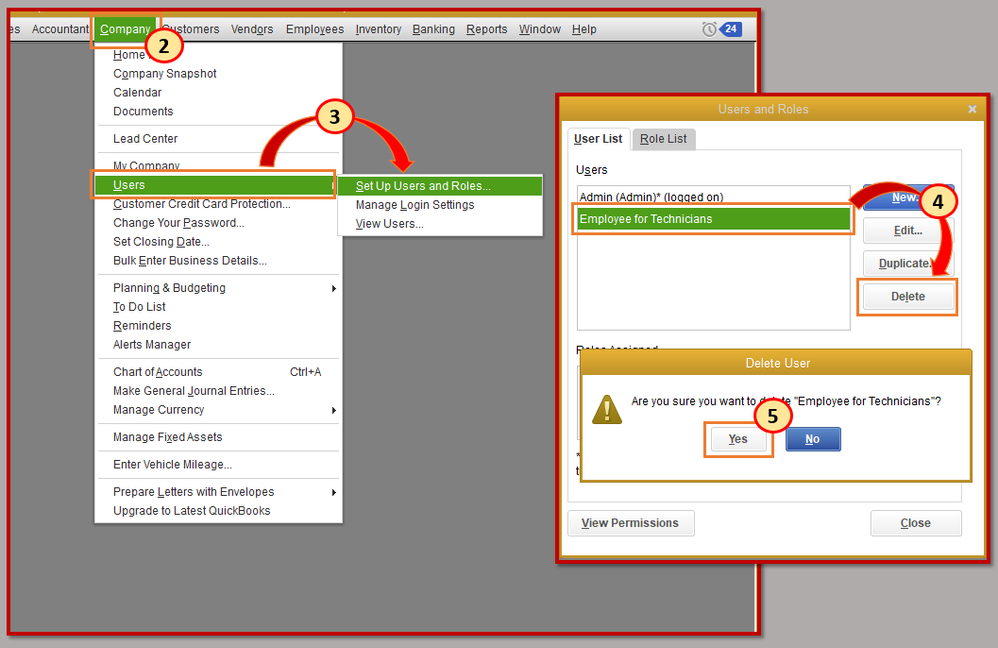Open the Employees menu
The image size is (998, 648).
pos(314,29)
